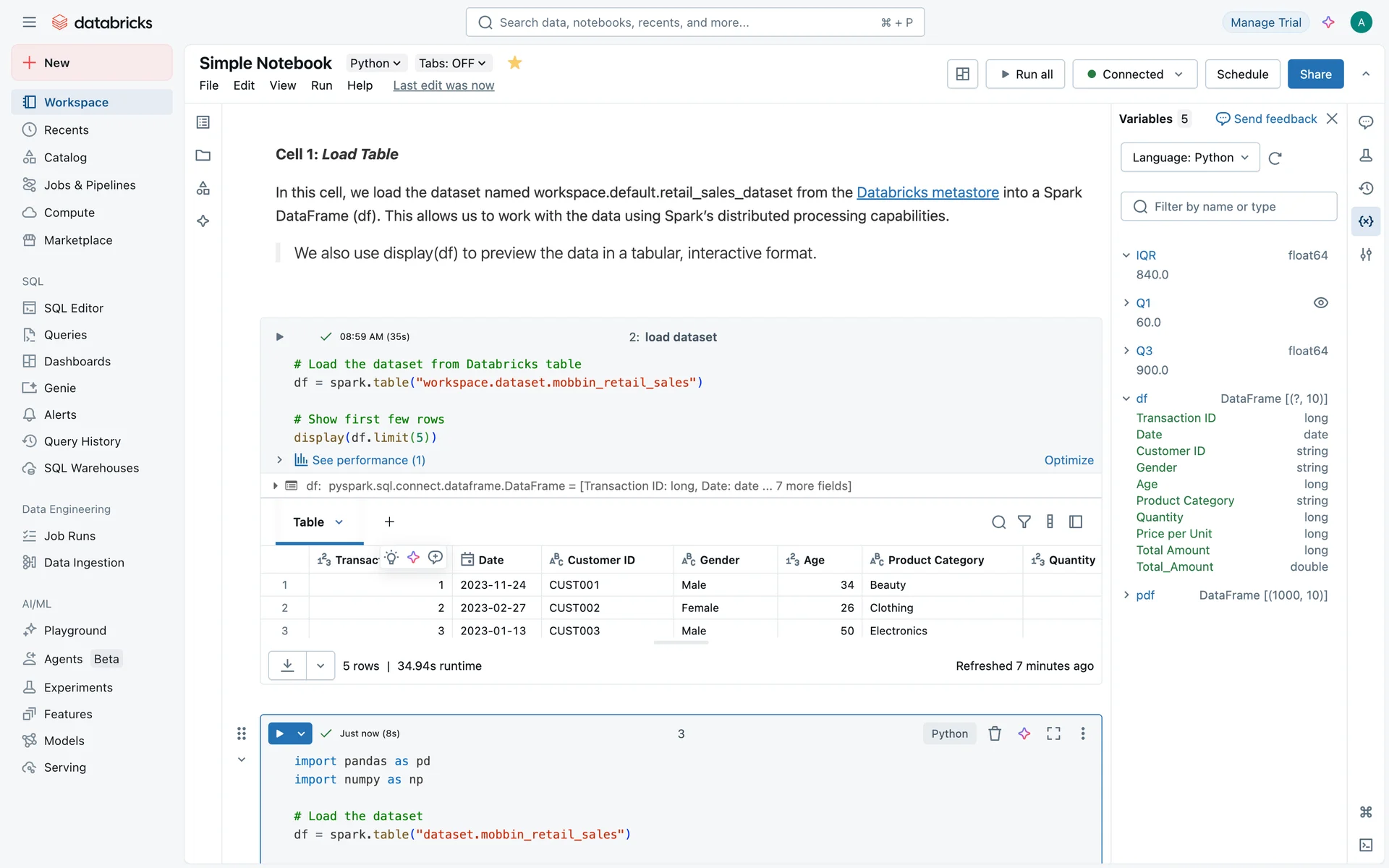Download the table results
Viewport: 1389px width, 868px height.
[287, 665]
